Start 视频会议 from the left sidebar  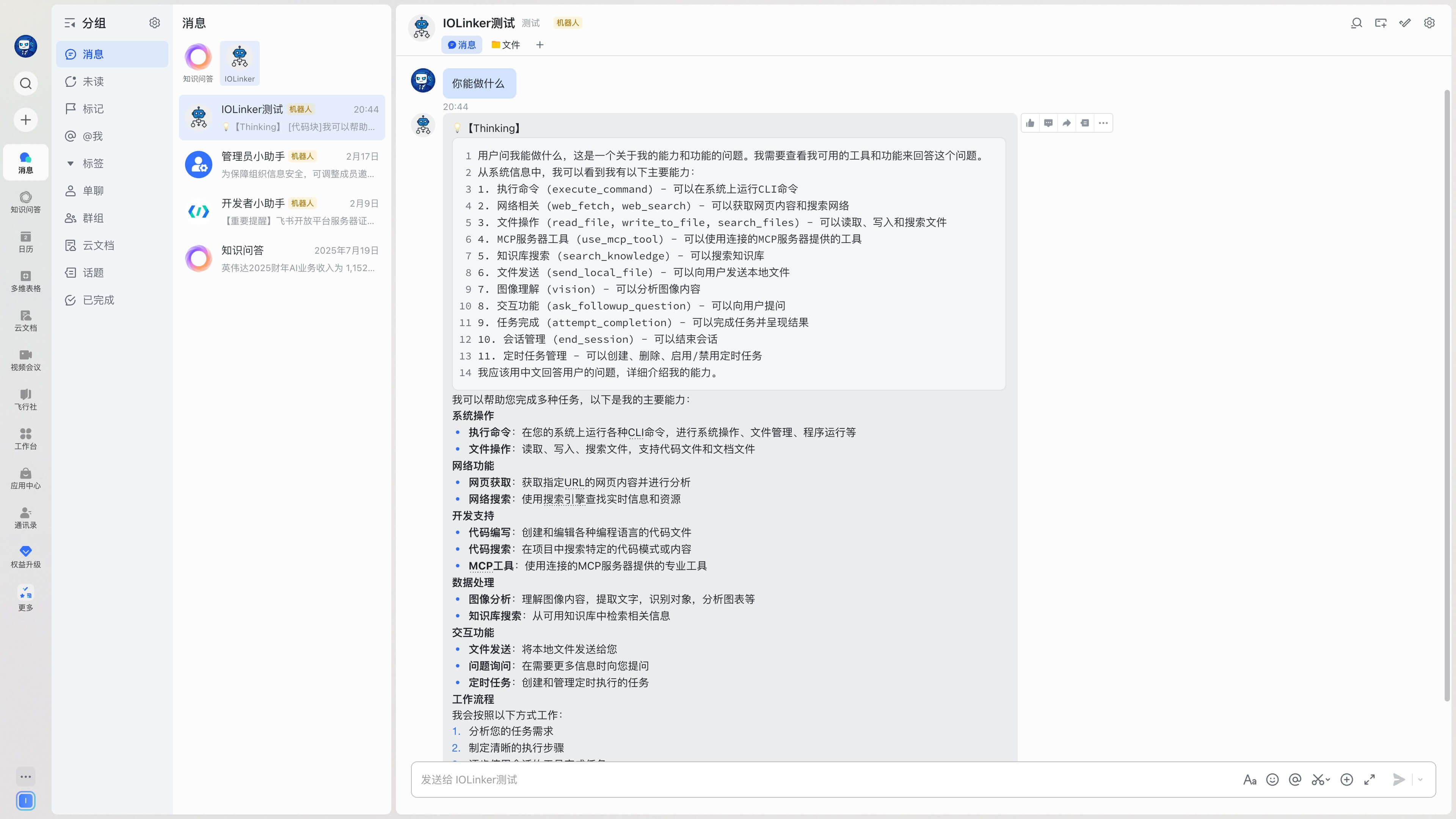click(25, 360)
